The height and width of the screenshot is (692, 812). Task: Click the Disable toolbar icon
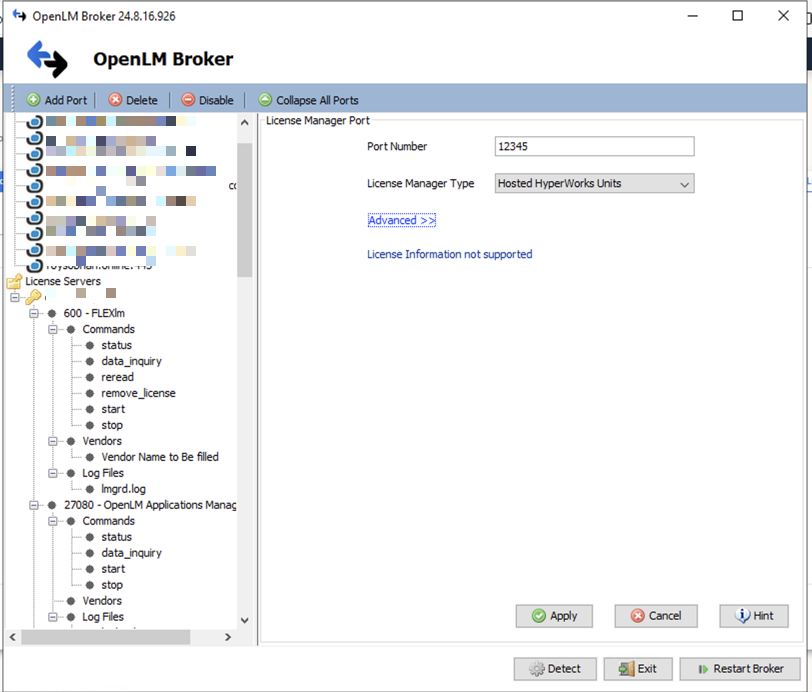188,100
